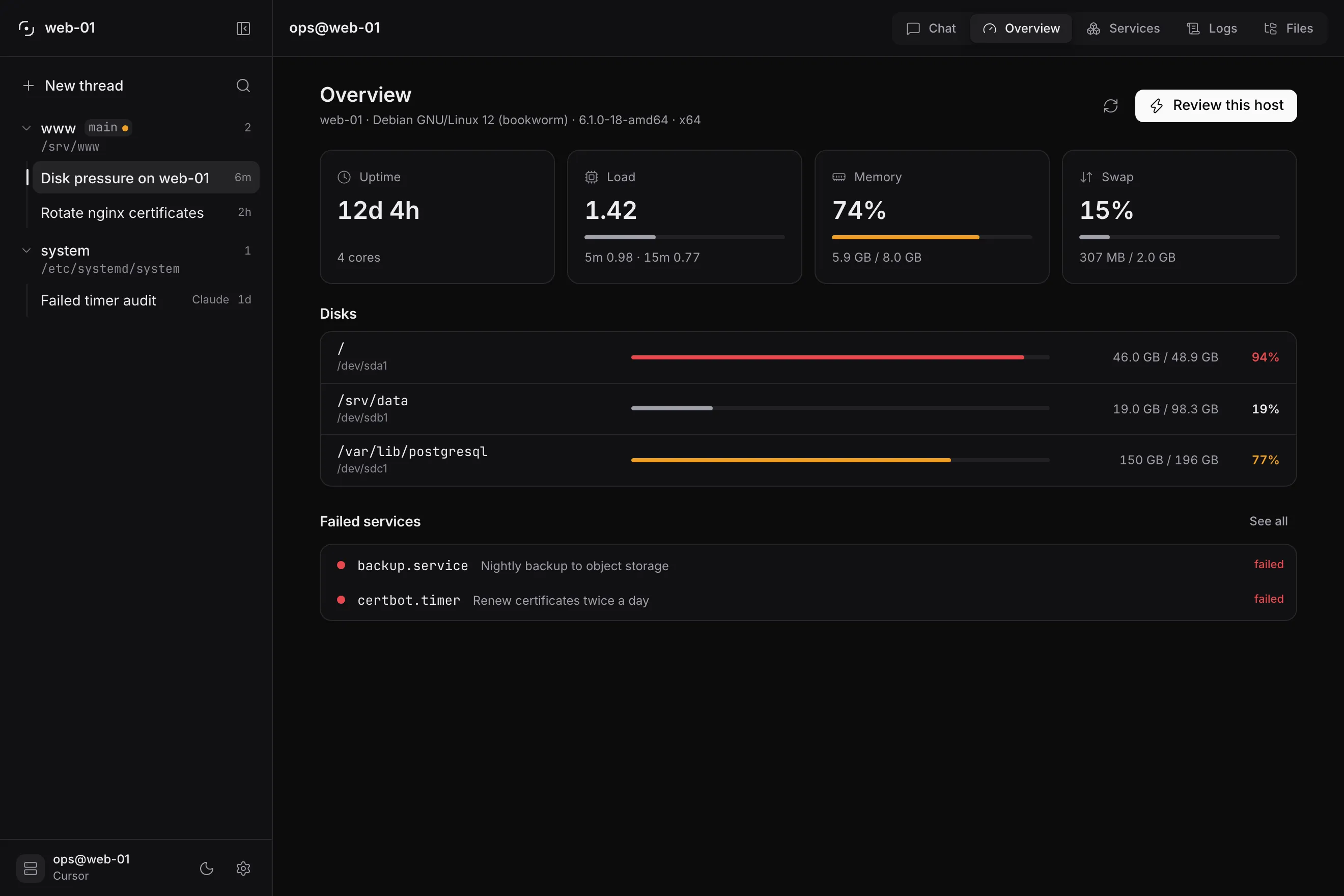The height and width of the screenshot is (896, 1344).
Task: Click the server icon next to ops@web-01
Action: (x=30, y=868)
